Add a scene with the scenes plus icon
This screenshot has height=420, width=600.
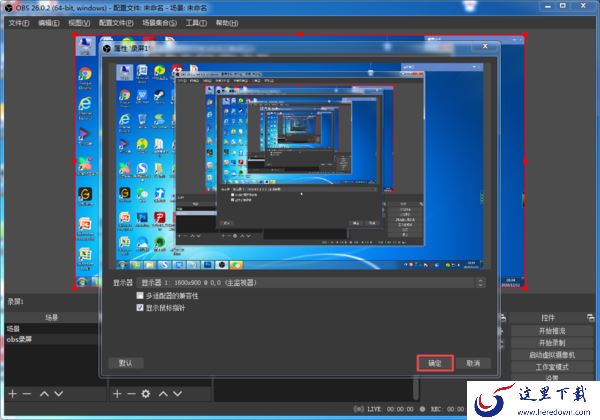[13, 394]
